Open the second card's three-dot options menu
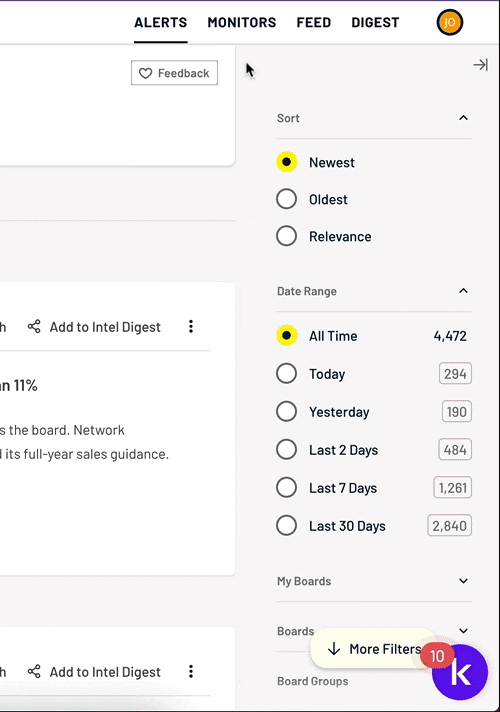Viewport: 500px width, 712px height. (x=191, y=672)
